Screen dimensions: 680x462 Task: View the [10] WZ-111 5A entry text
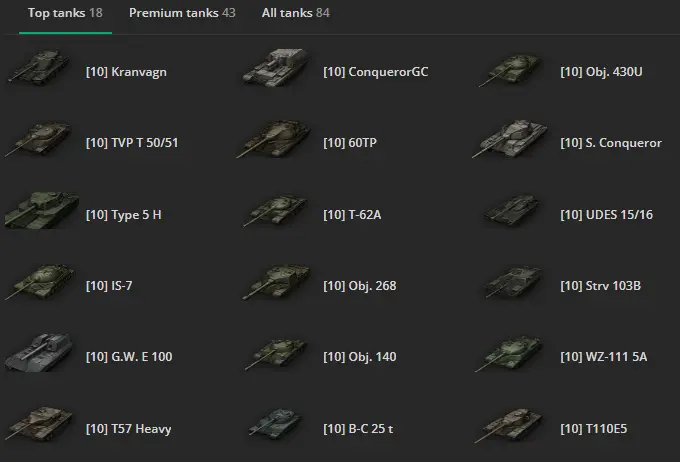pos(604,357)
